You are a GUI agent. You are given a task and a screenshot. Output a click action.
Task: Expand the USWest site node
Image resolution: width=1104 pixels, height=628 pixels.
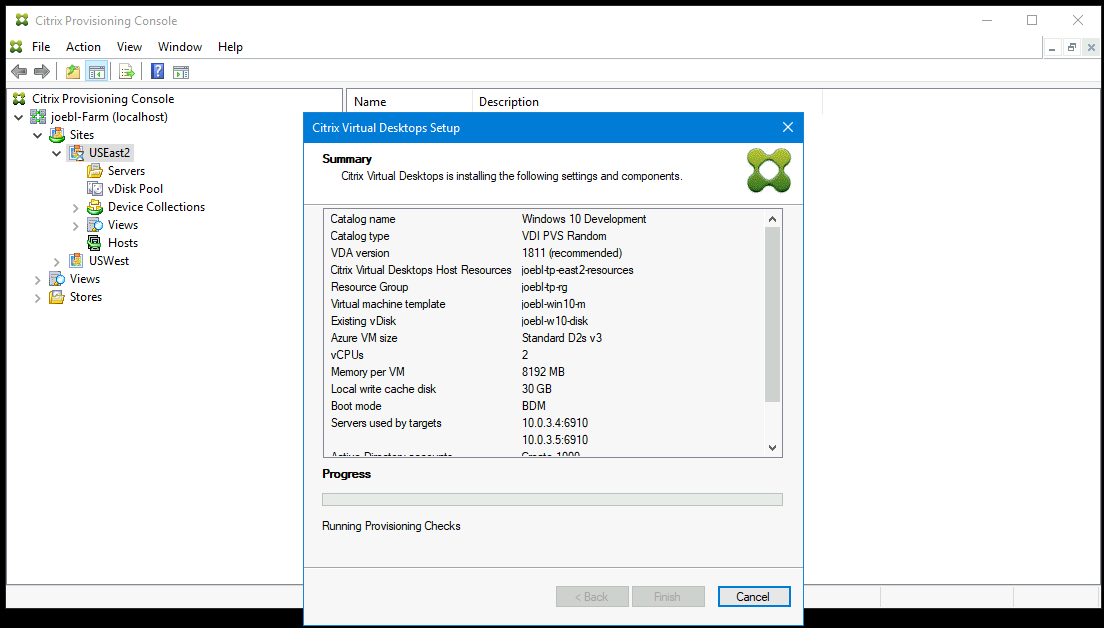tap(57, 260)
